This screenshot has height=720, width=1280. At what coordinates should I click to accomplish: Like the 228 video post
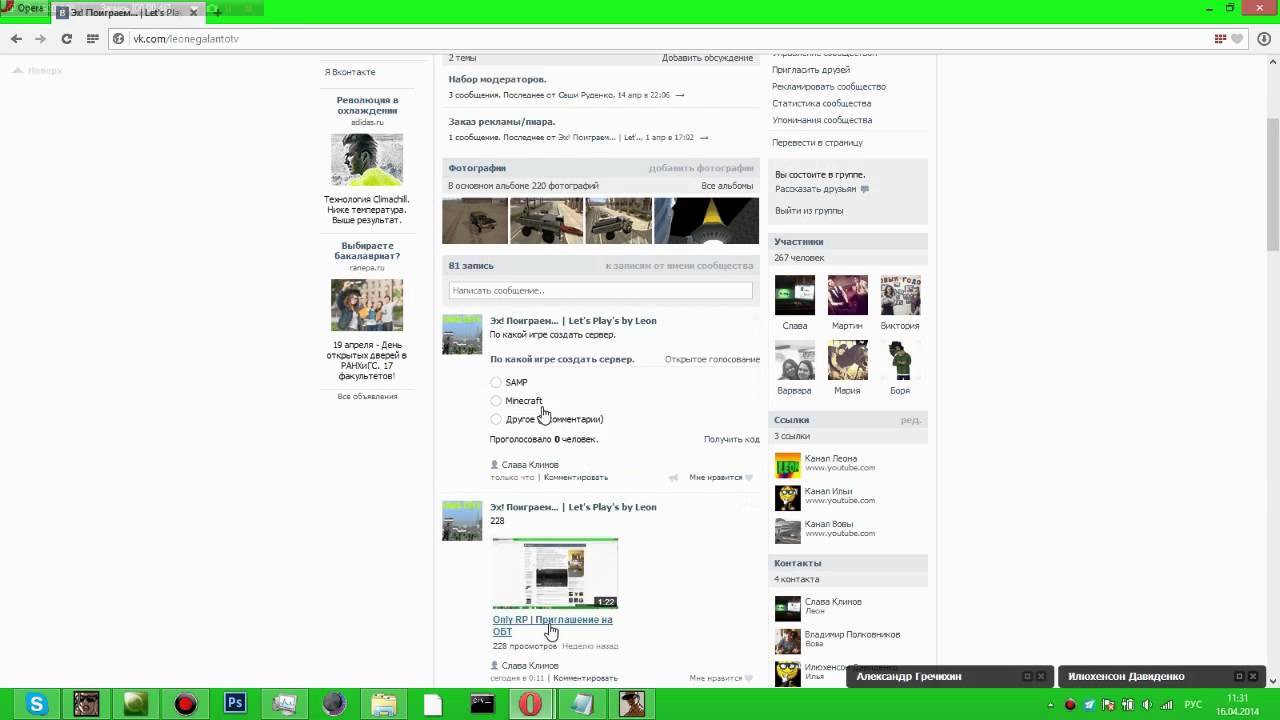720,678
